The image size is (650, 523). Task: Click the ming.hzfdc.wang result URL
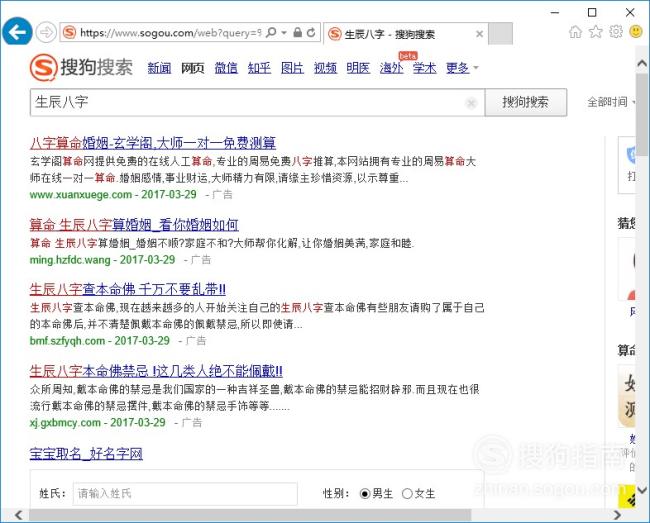click(70, 260)
